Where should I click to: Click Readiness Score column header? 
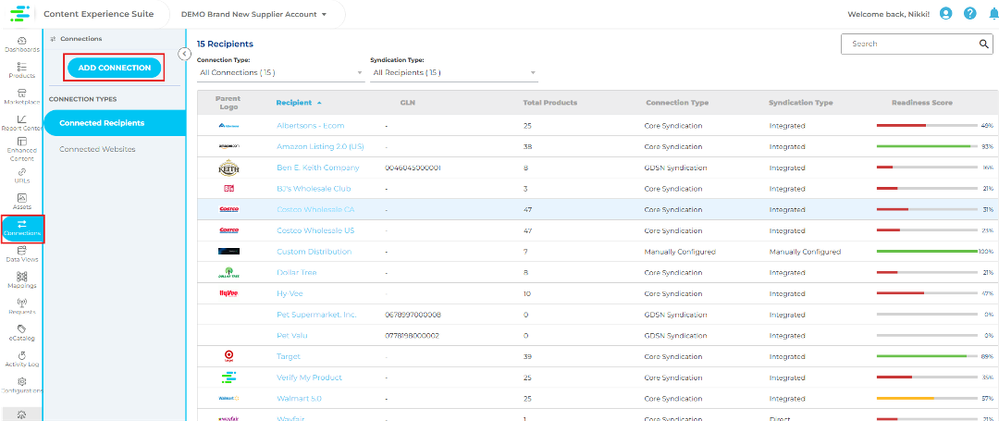click(921, 103)
